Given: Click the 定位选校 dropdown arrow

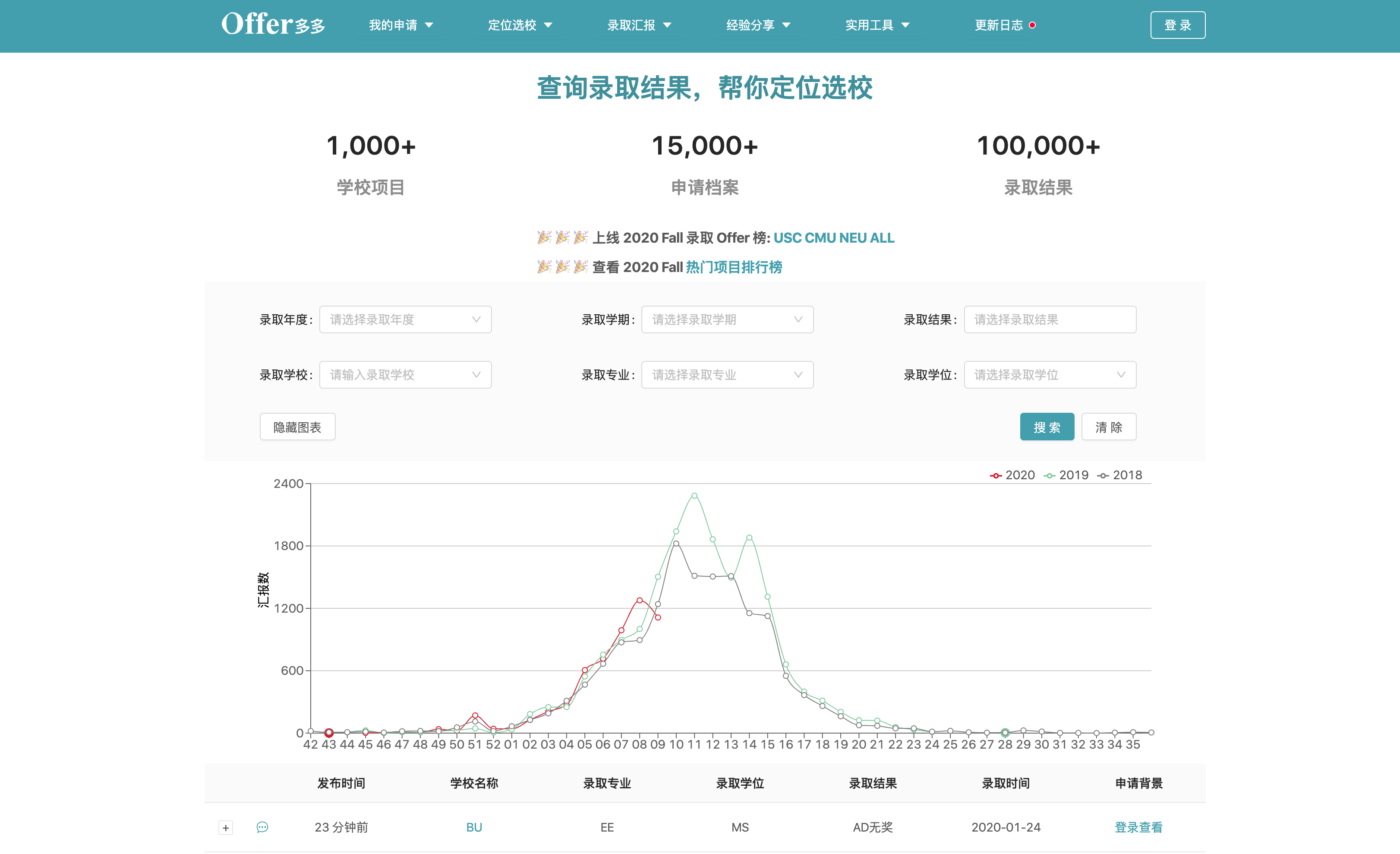Looking at the screenshot, I should pos(548,25).
